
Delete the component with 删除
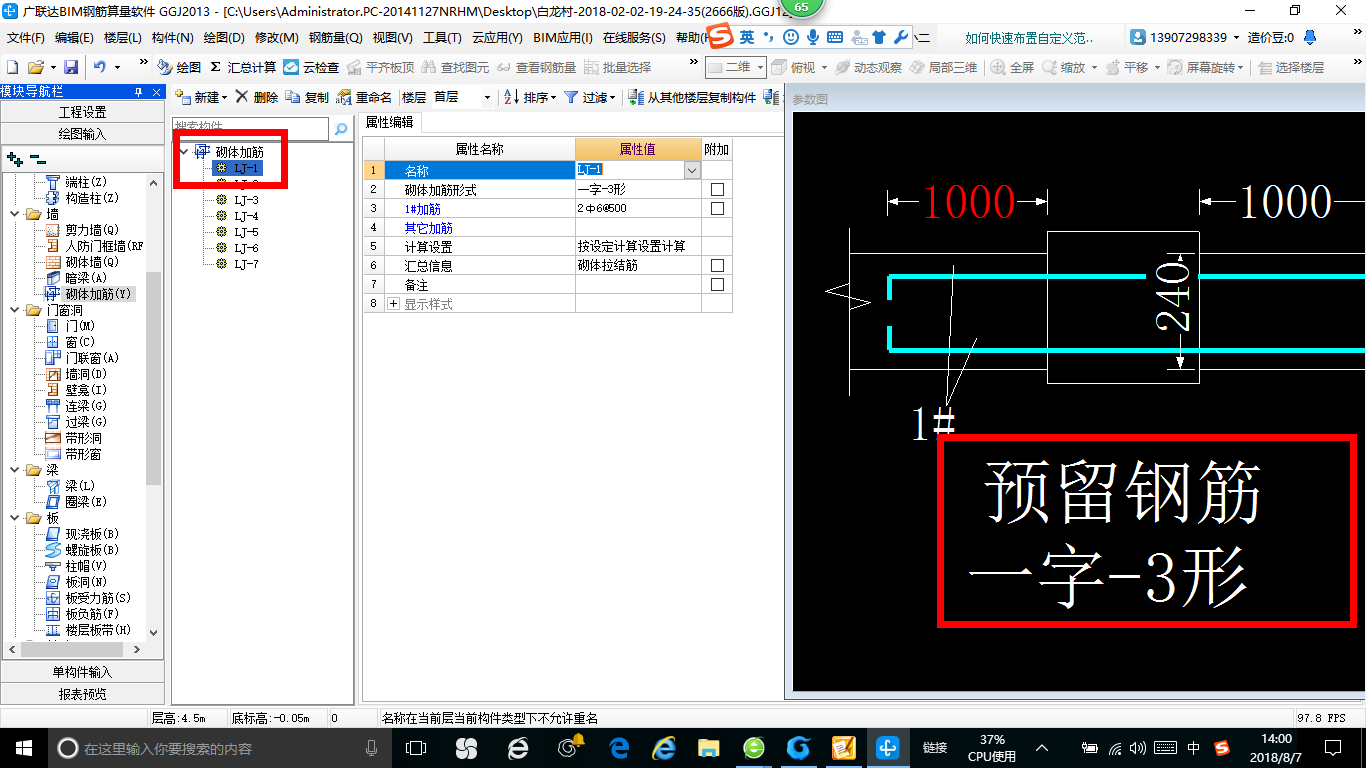click(257, 97)
